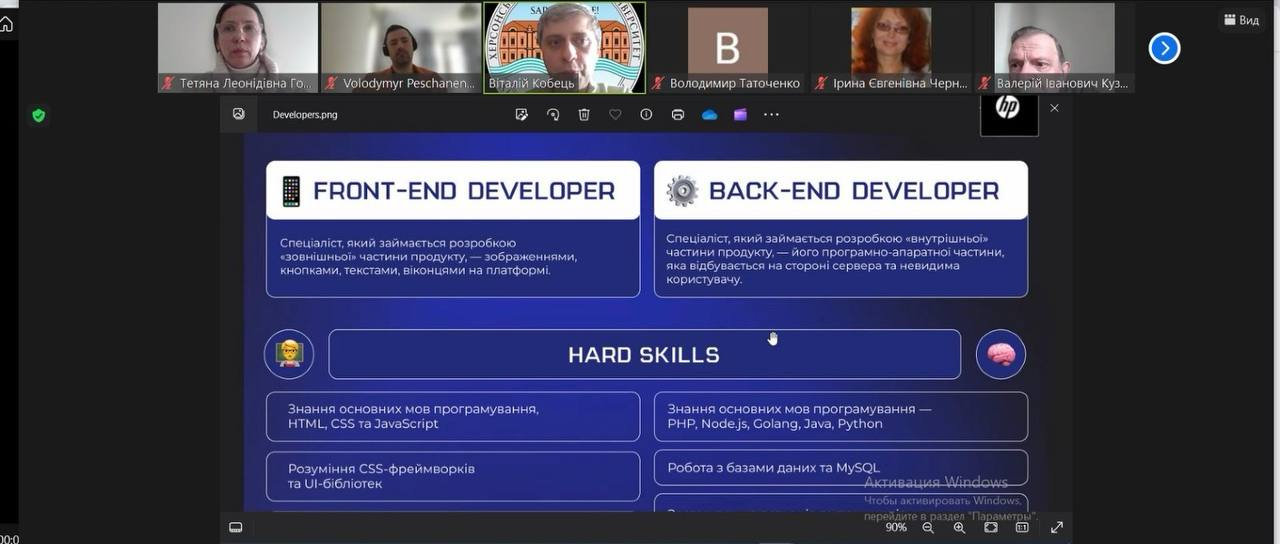Open the Photos gallery icon beside the filename
1280x544 pixels.
(x=239, y=114)
